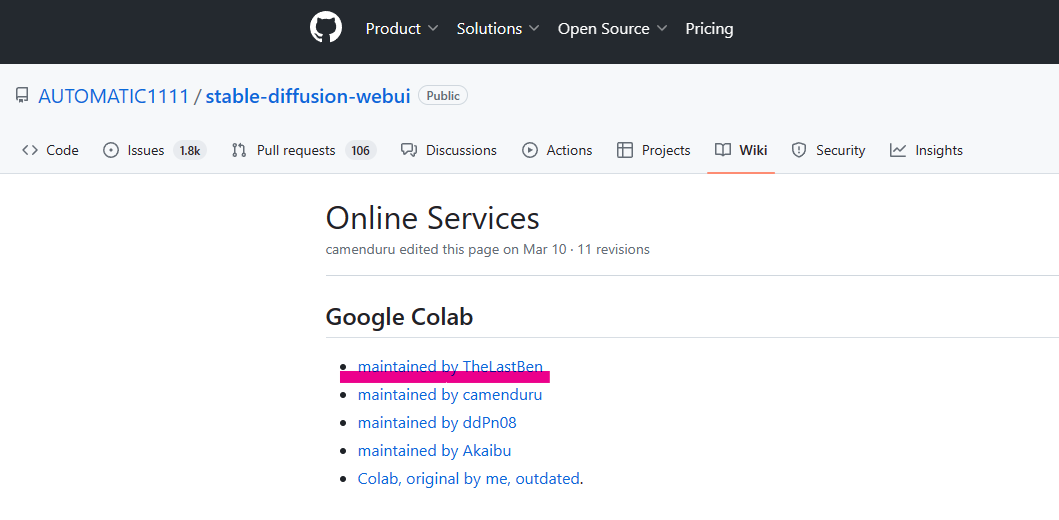
Task: Click the Code angle-brackets icon
Action: click(30, 150)
